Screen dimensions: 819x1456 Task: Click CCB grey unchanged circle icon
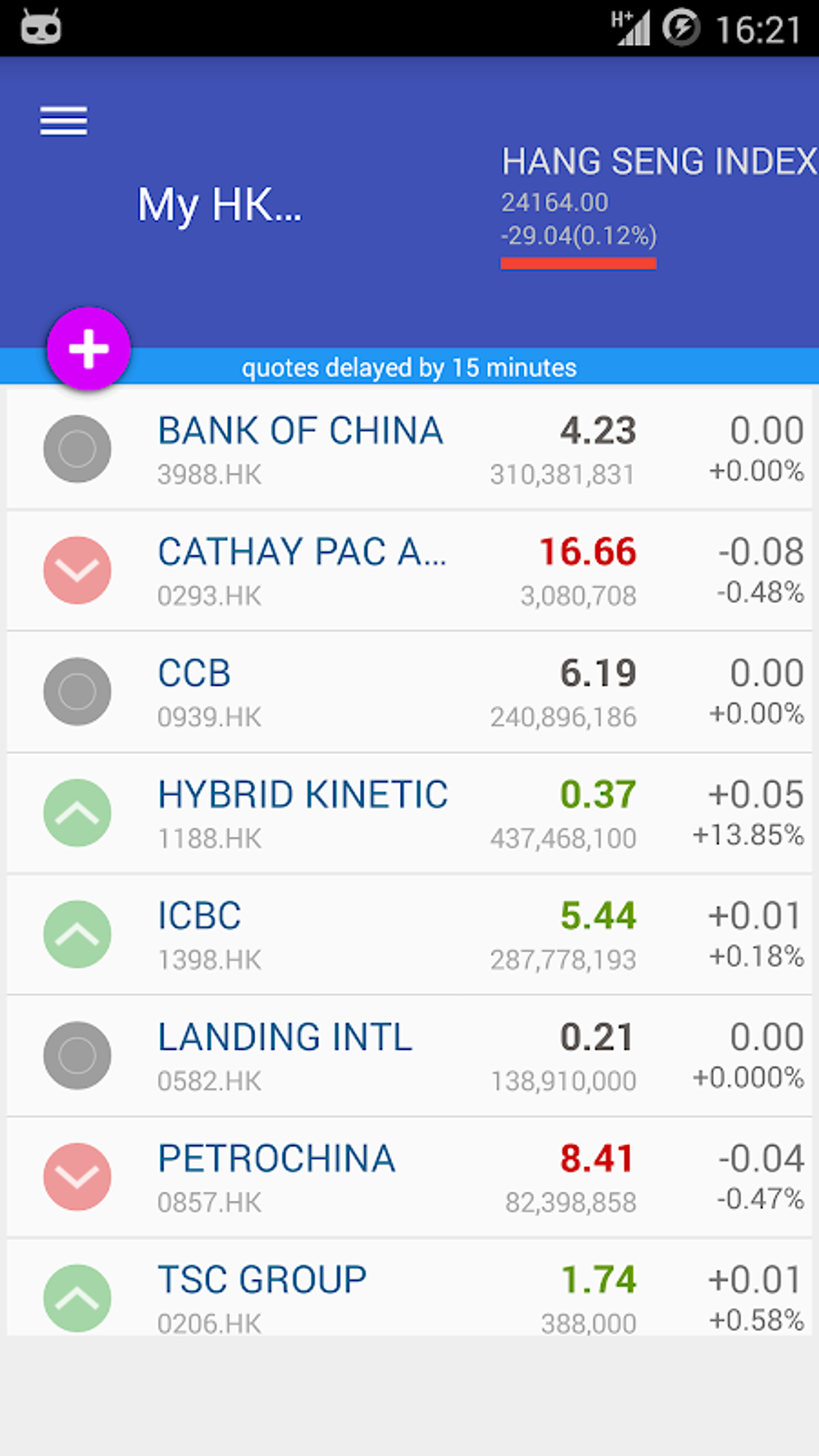77,691
